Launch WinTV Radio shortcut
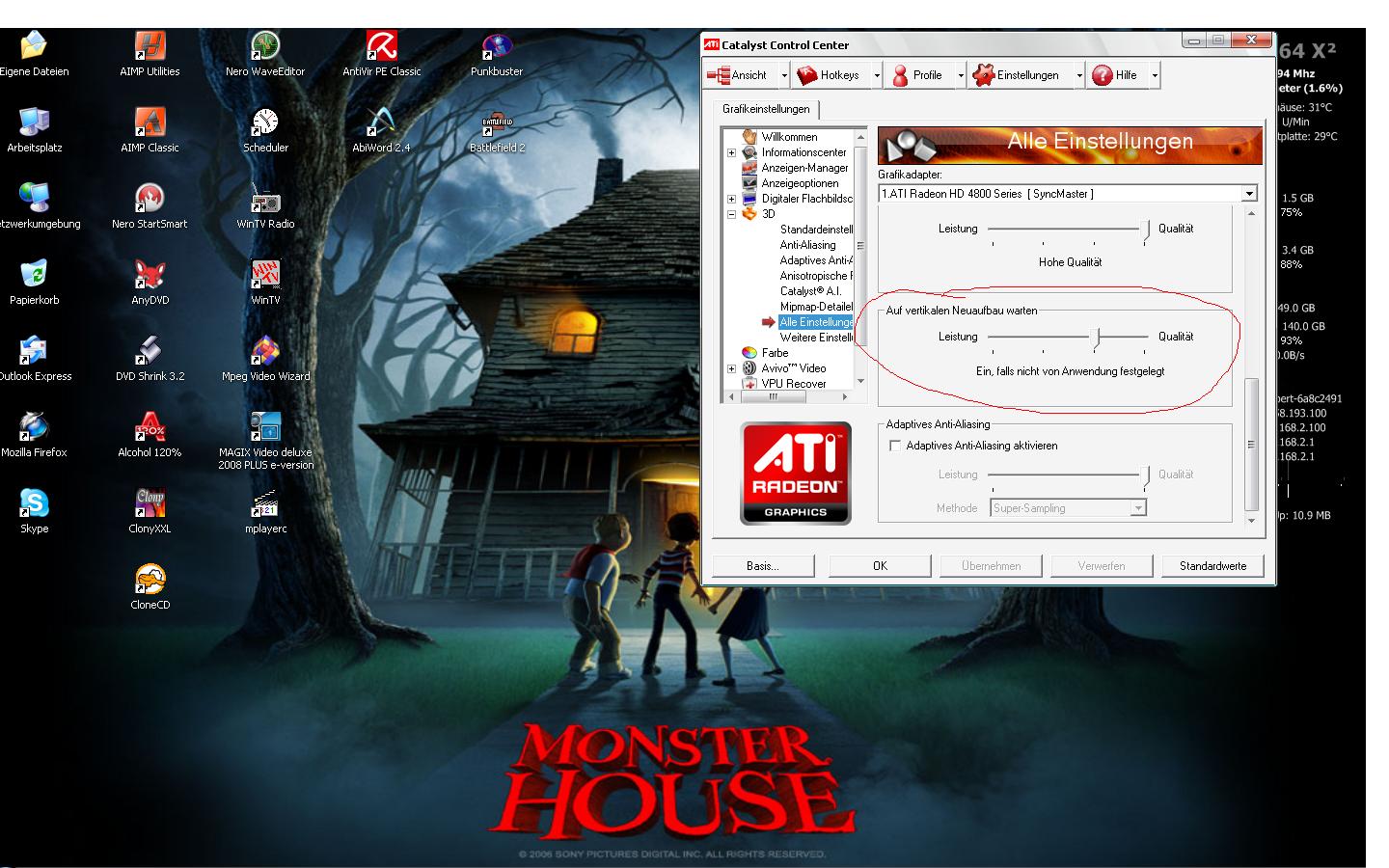The height and width of the screenshot is (868, 1389). pos(265,198)
